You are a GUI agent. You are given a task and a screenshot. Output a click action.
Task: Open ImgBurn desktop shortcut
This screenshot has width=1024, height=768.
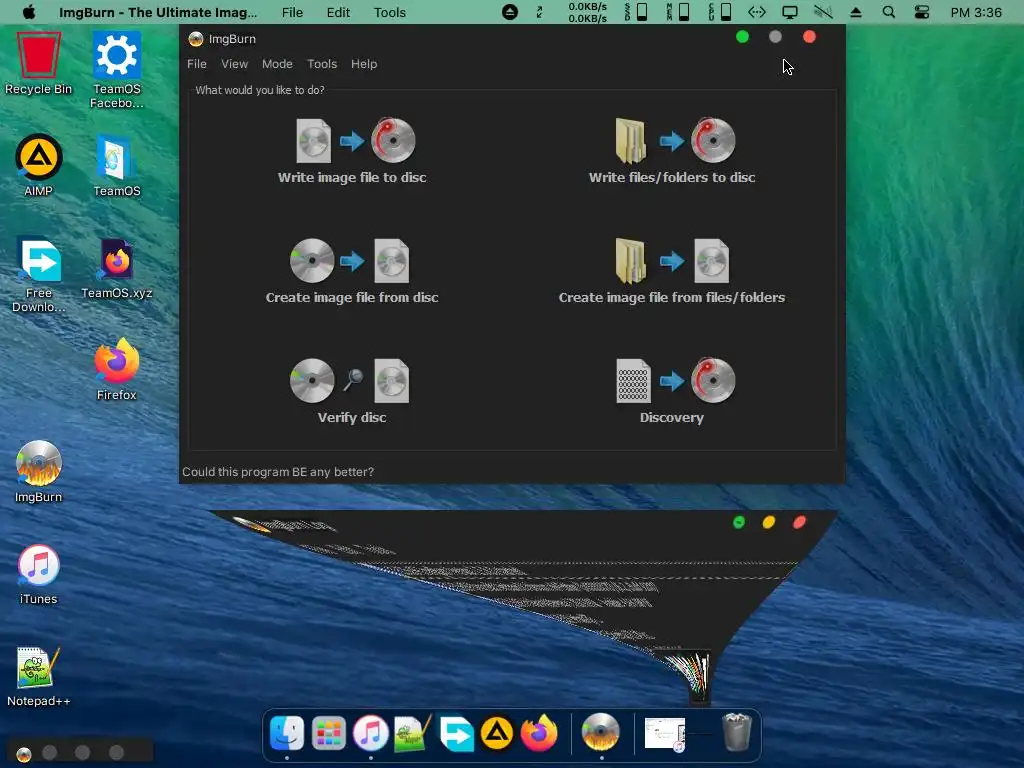[x=39, y=472]
